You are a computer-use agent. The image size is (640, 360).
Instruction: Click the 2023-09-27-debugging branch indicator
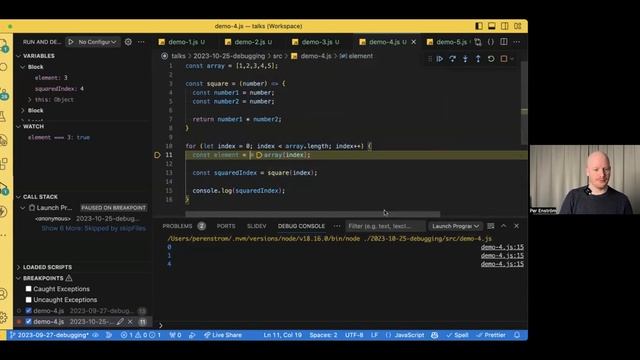[x=49, y=335]
